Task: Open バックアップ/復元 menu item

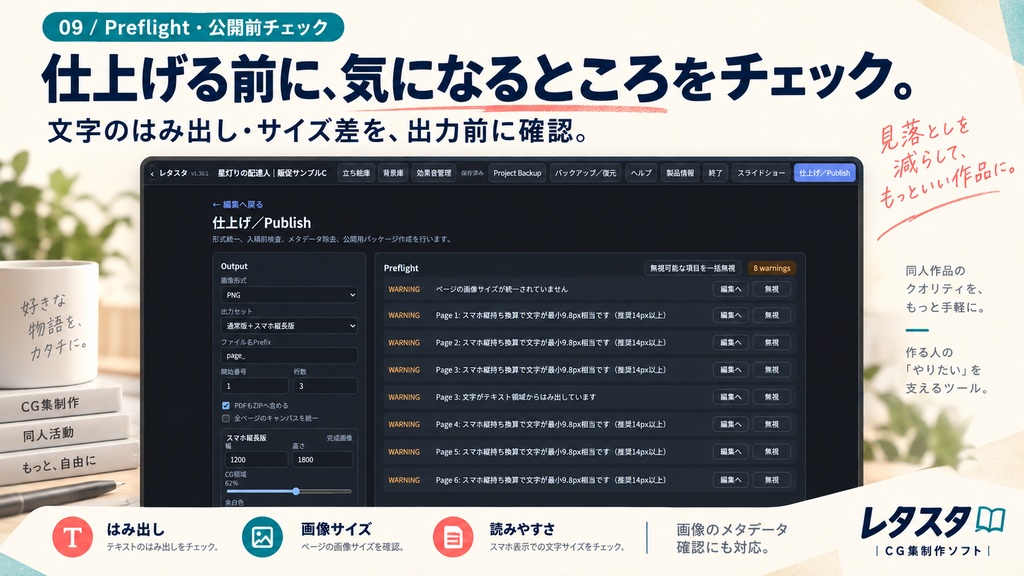Action: coord(585,173)
